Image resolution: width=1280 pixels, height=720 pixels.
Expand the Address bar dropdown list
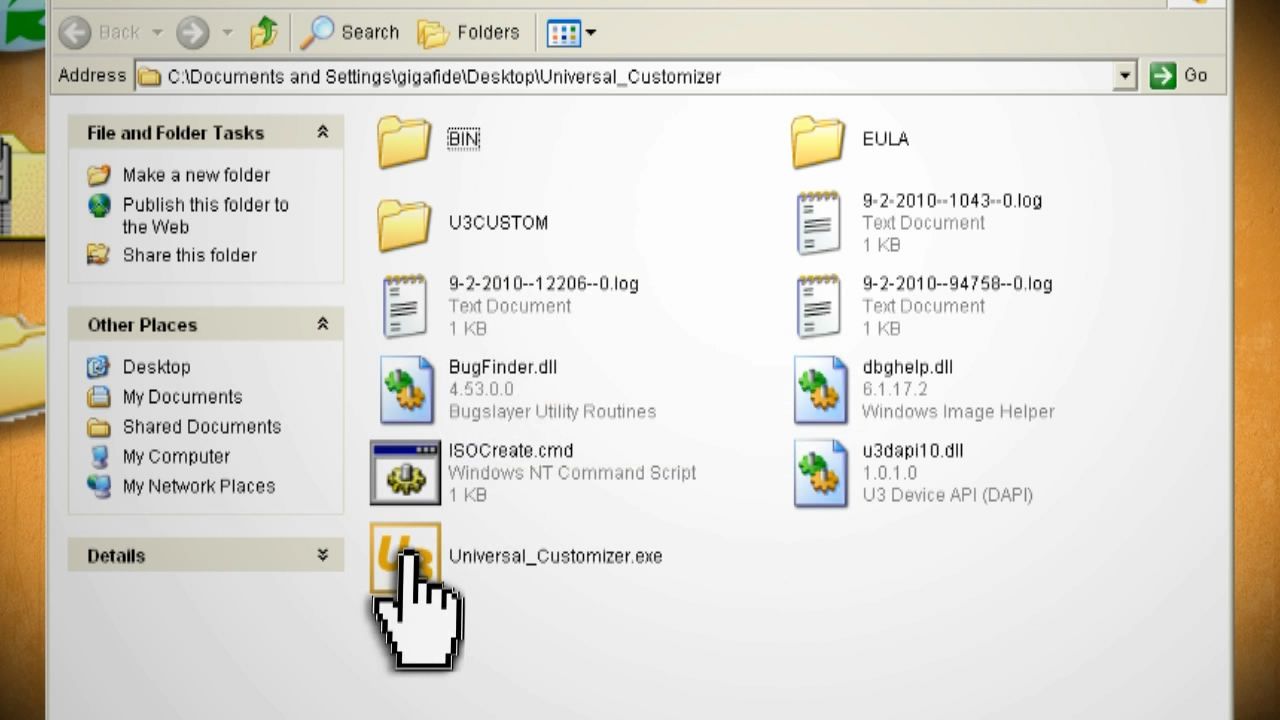(1126, 76)
